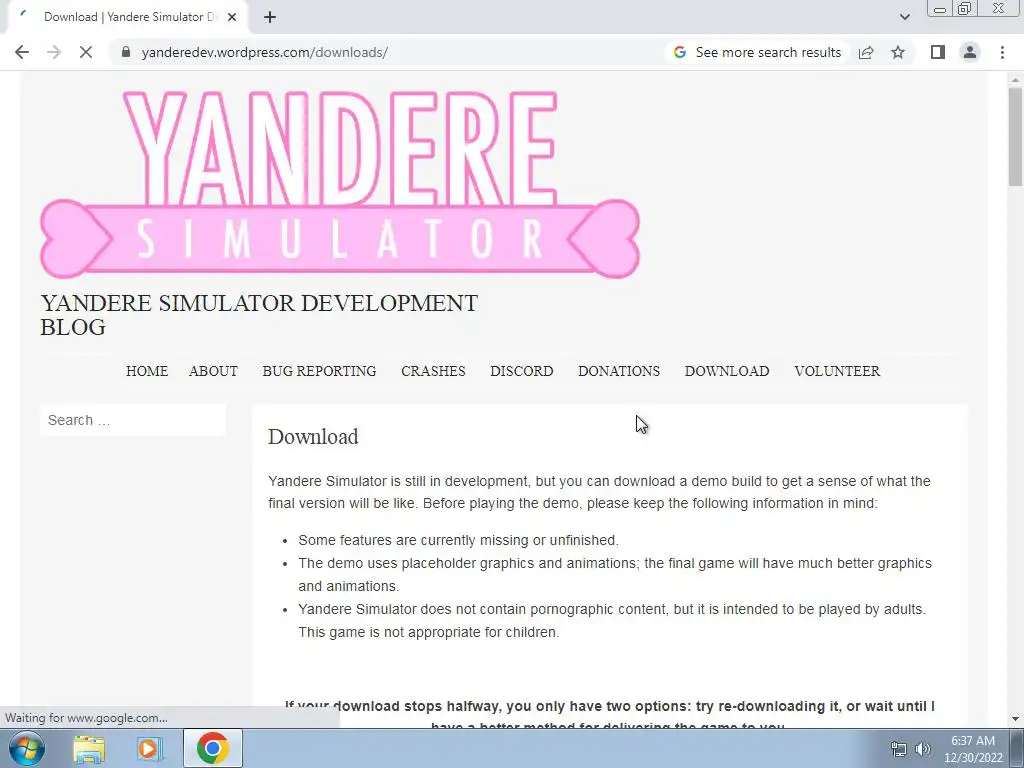
Task: Click the address bar URL
Action: pyautogui.click(x=264, y=52)
